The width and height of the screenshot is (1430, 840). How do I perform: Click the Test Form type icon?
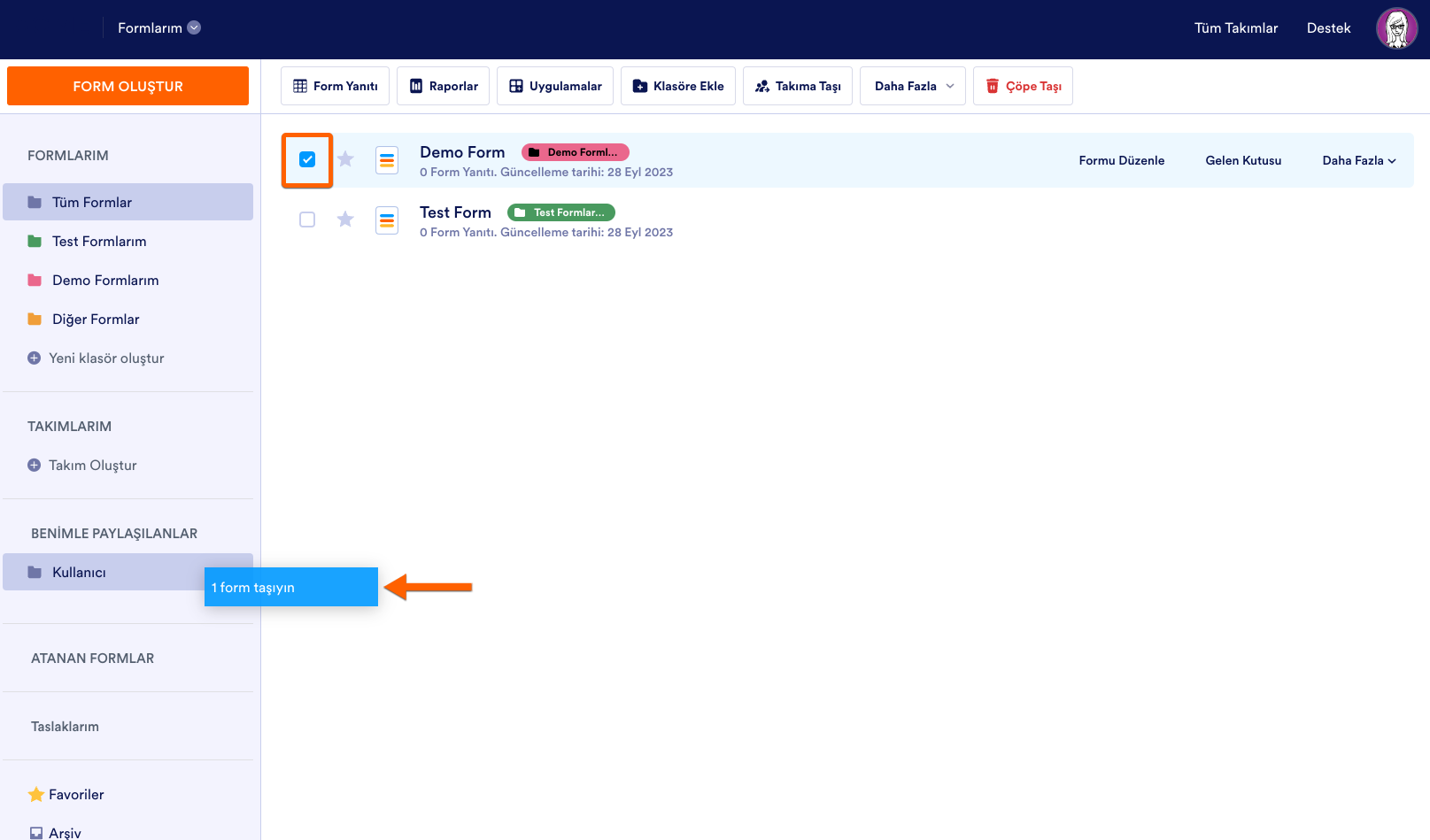pos(387,220)
